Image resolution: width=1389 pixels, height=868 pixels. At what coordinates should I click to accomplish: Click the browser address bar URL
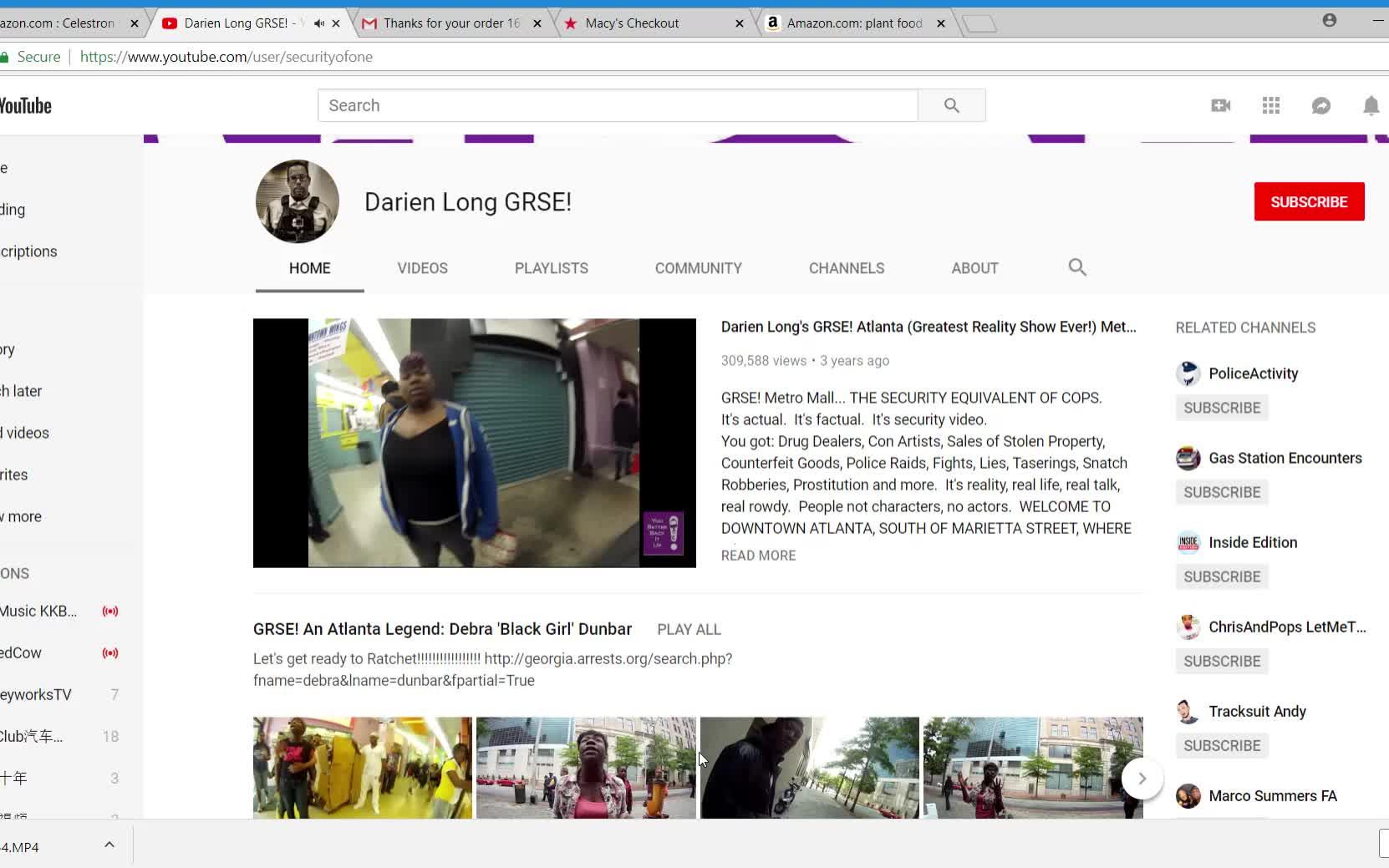(x=226, y=57)
